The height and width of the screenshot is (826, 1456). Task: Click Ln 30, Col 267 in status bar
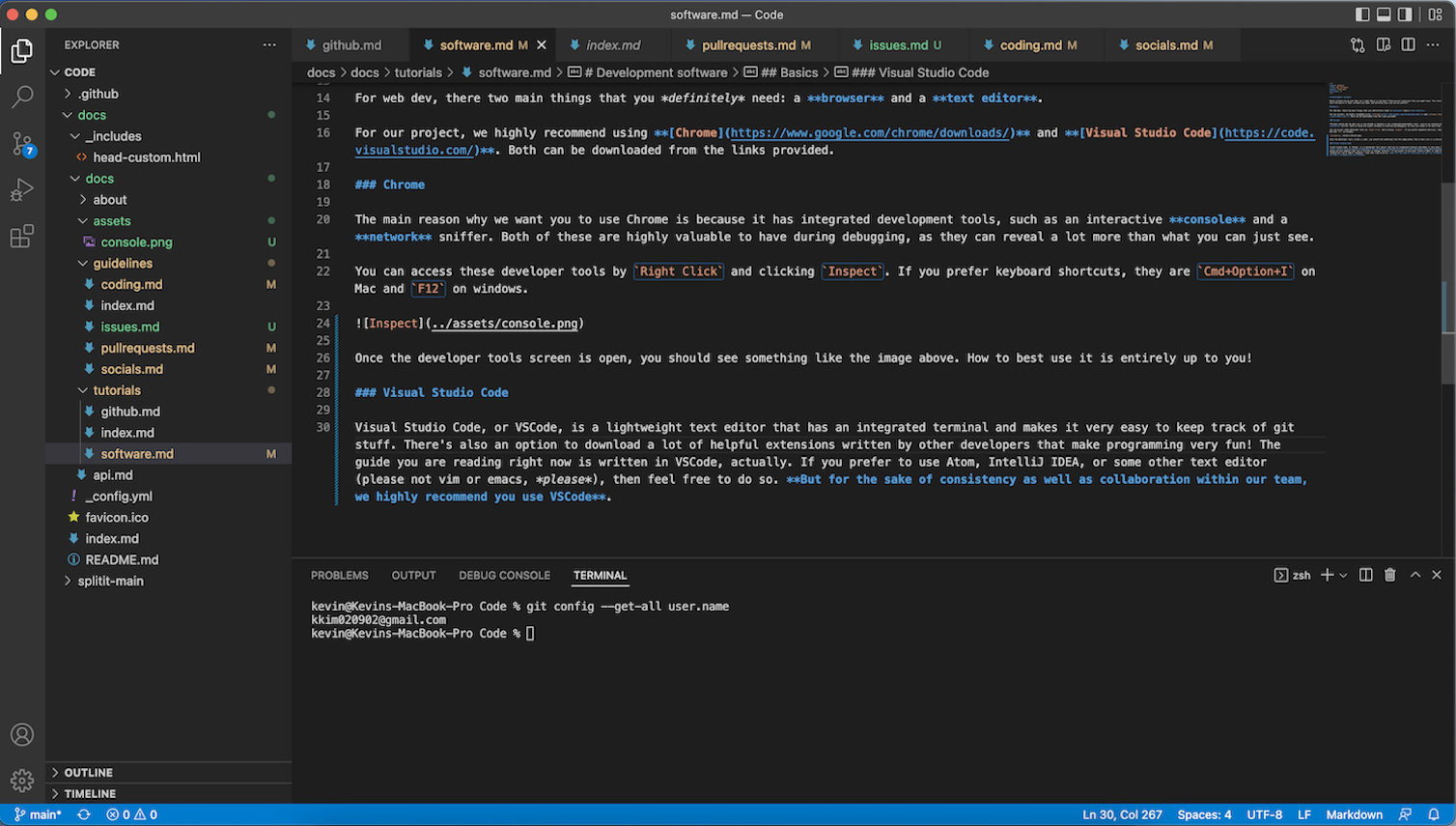pyautogui.click(x=1122, y=814)
